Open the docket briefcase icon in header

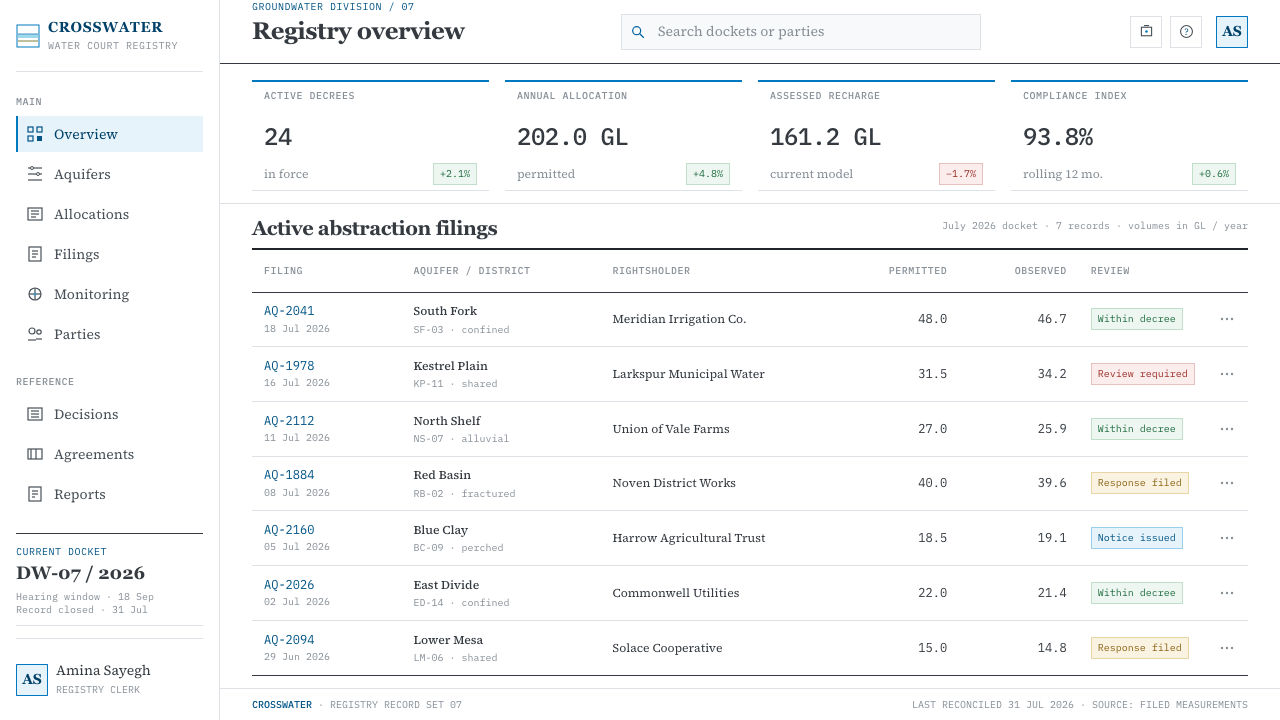(x=1146, y=31)
